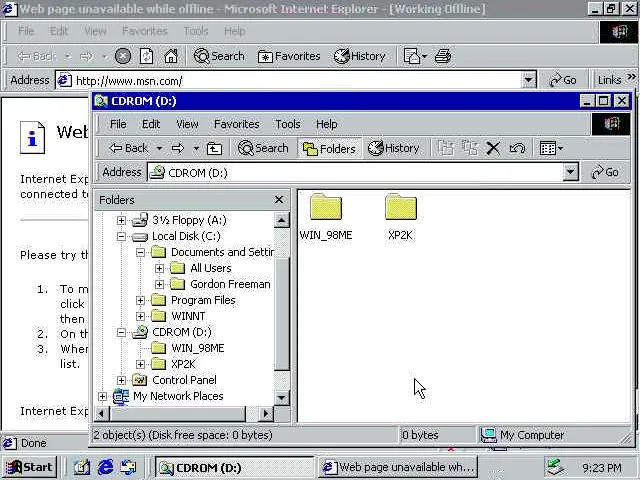Open Edit menu in CDROM window
This screenshot has width=640, height=480.
point(151,124)
